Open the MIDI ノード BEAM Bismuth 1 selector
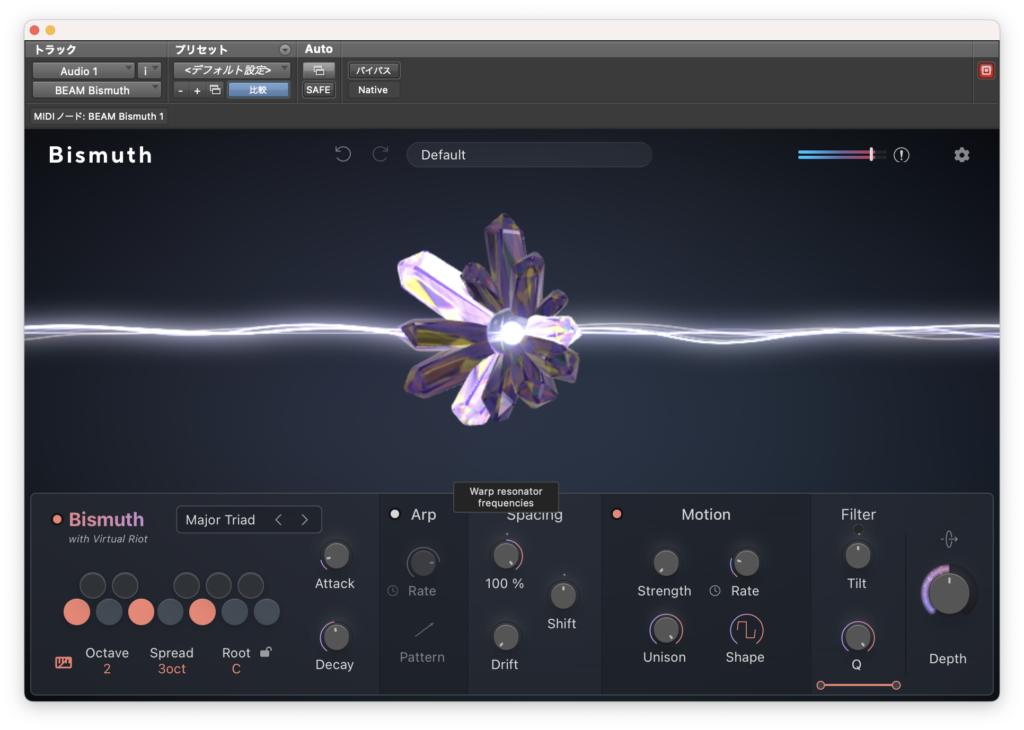The height and width of the screenshot is (730, 1024). click(x=99, y=116)
